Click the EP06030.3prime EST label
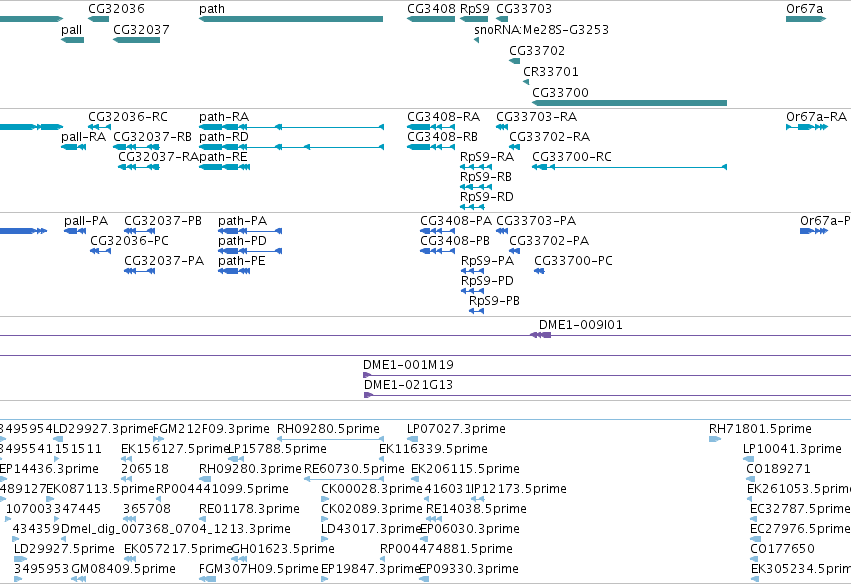 [x=470, y=529]
